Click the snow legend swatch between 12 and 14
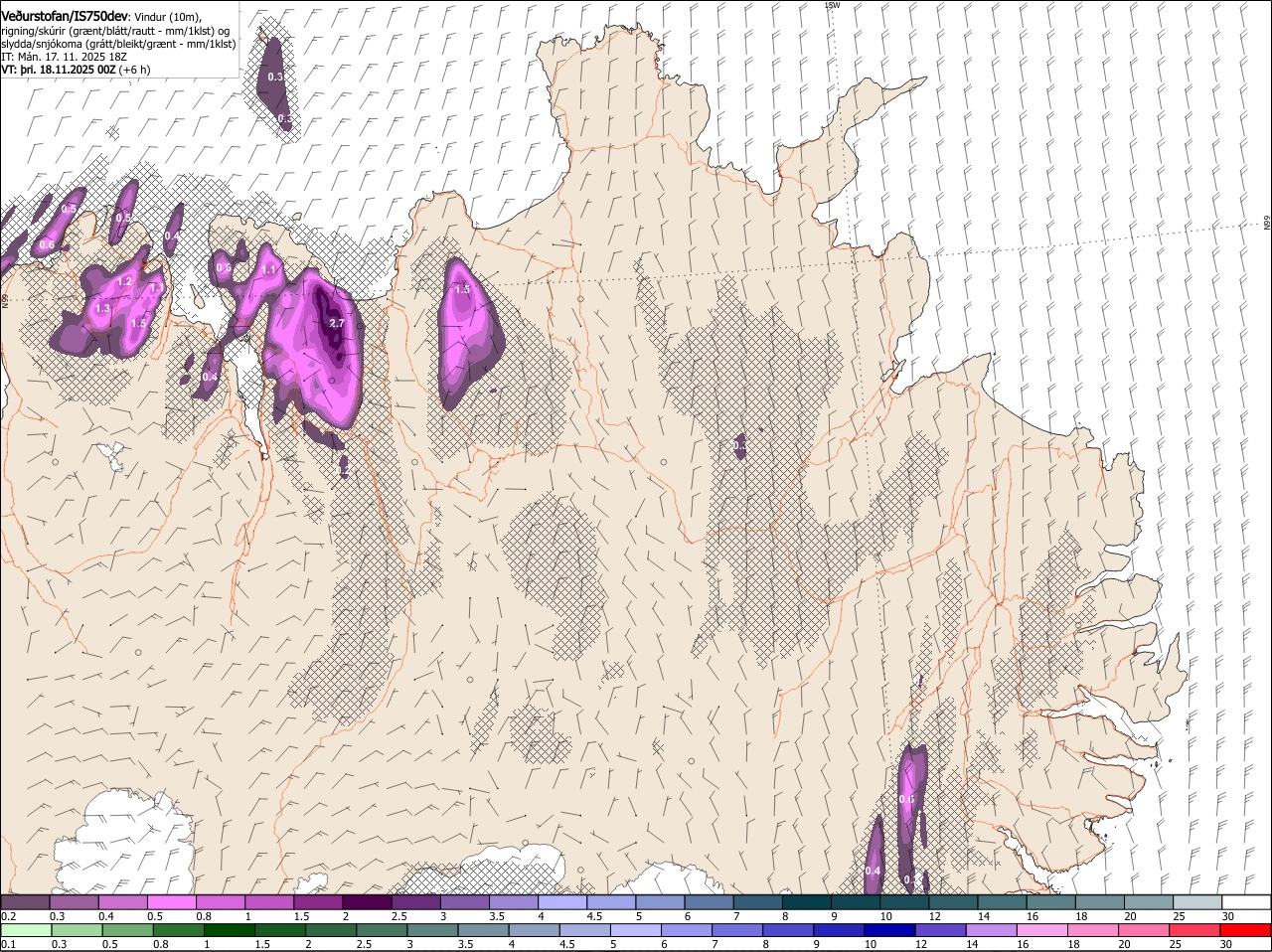This screenshot has width=1272, height=952. coord(953,901)
